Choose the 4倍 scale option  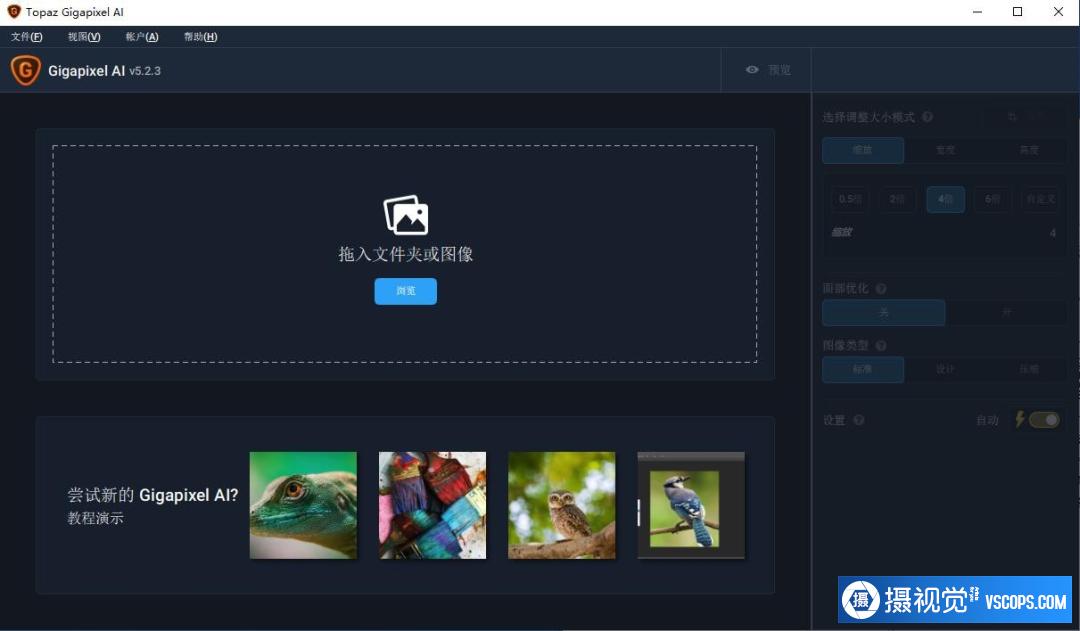(946, 199)
